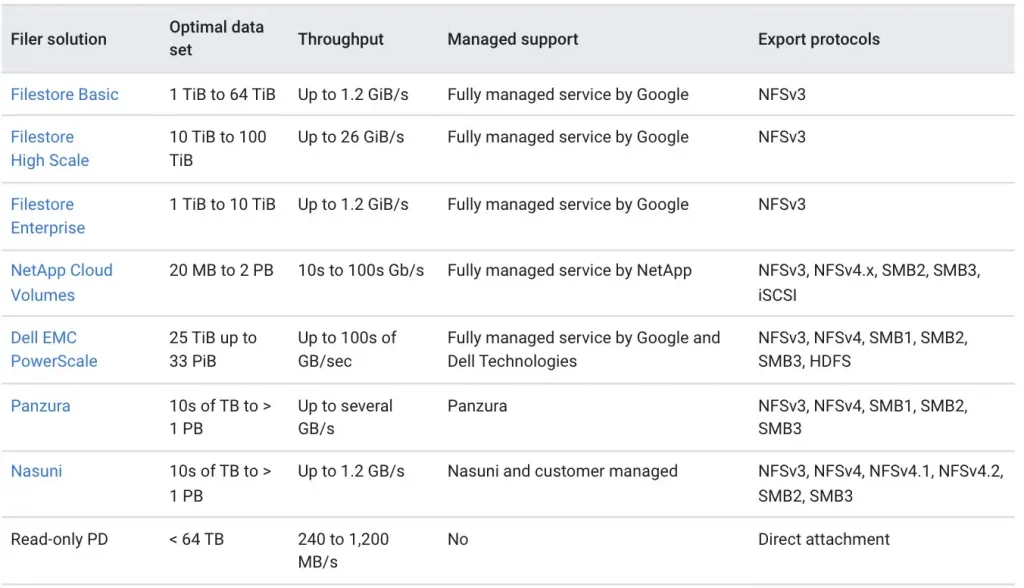Open the Dell EMC PowerScale link

point(54,349)
